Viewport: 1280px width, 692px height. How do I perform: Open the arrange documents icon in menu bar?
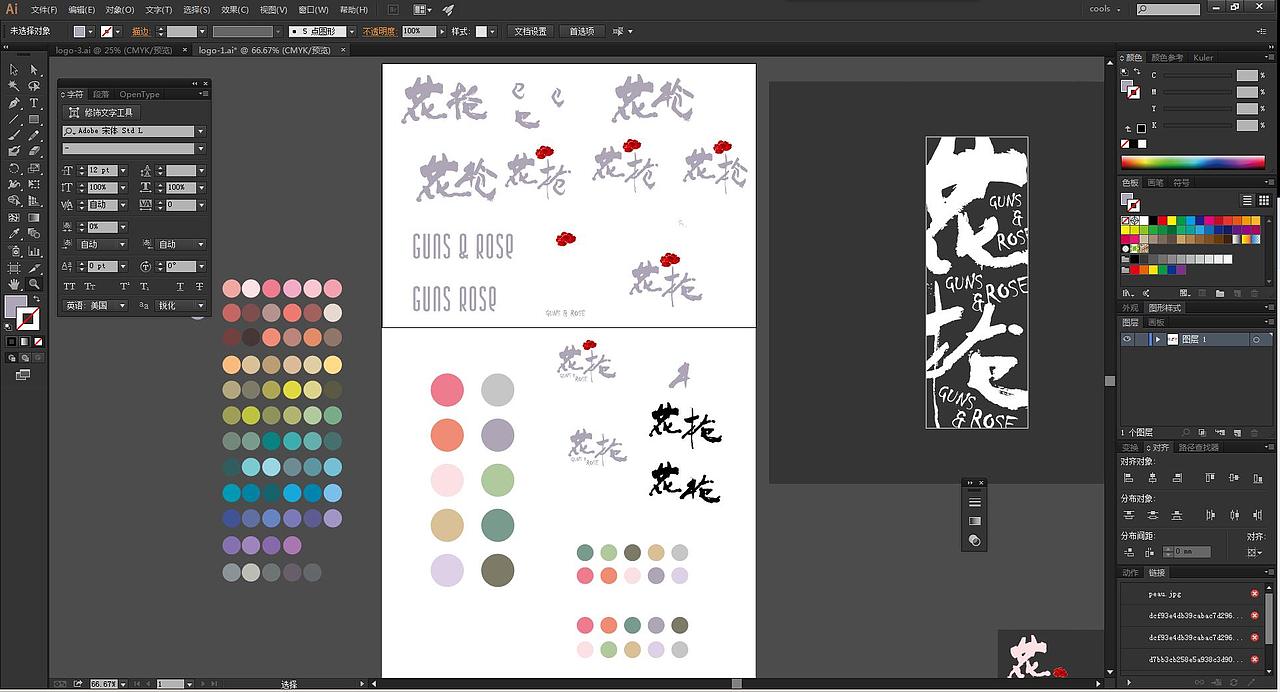(x=422, y=9)
